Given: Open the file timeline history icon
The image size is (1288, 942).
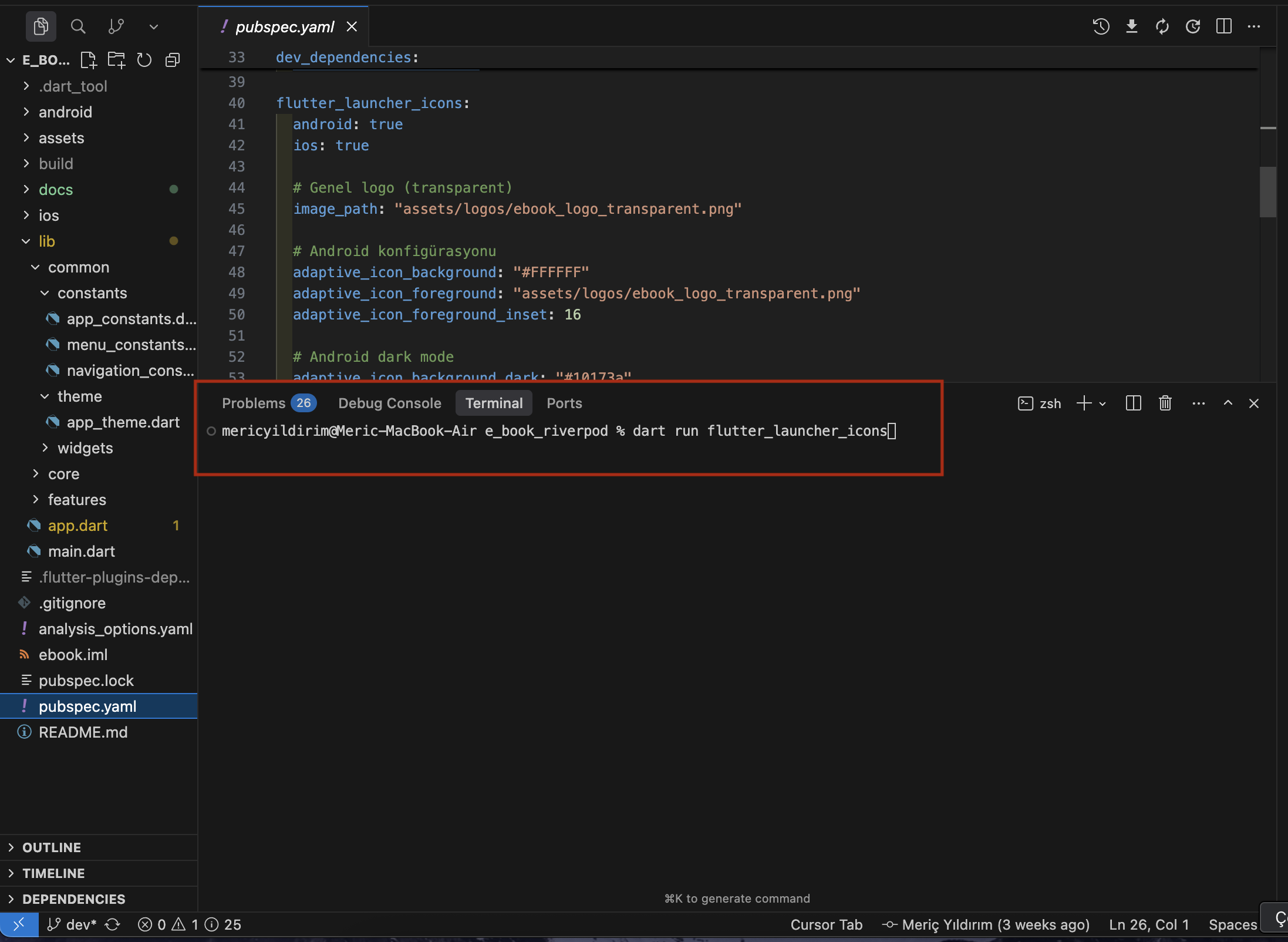Looking at the screenshot, I should tap(1101, 26).
